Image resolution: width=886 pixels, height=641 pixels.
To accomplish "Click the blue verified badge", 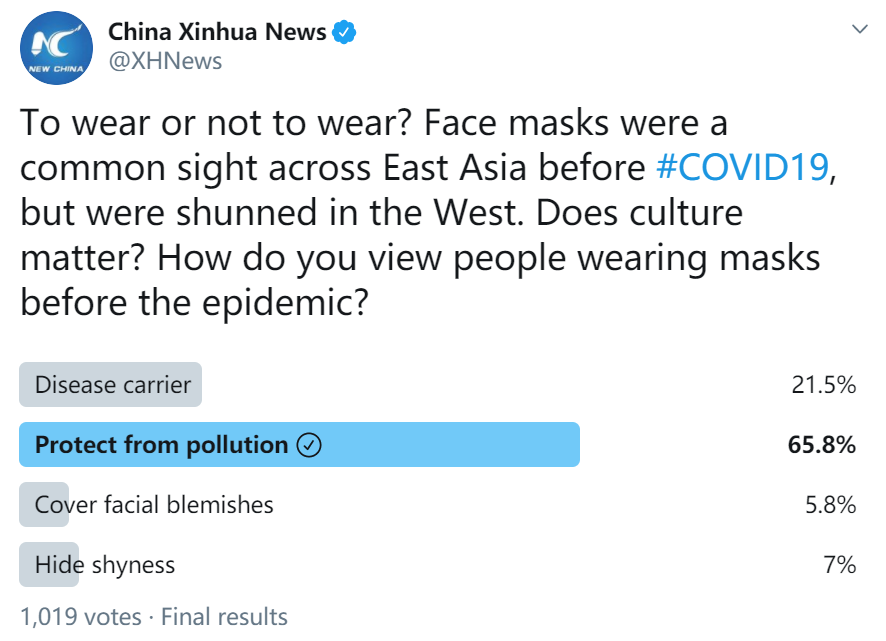I will (345, 32).
